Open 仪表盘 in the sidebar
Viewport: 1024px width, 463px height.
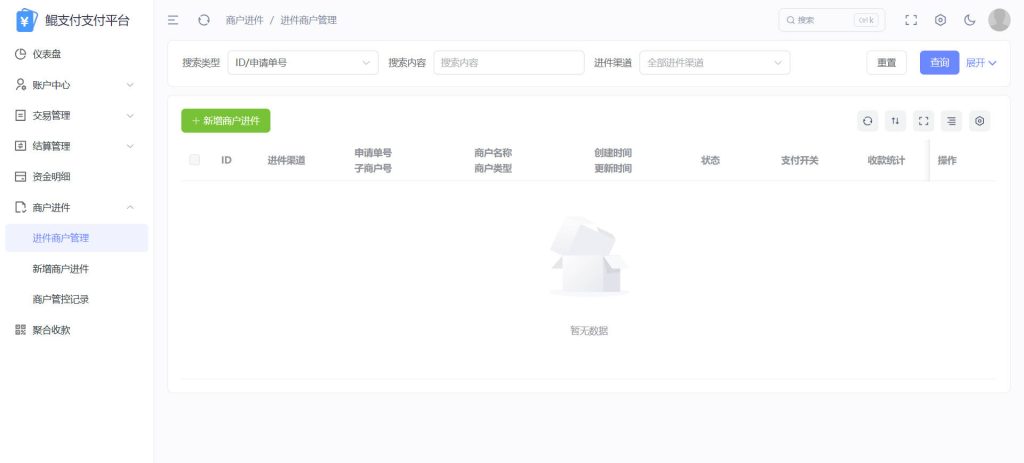pyautogui.click(x=76, y=54)
